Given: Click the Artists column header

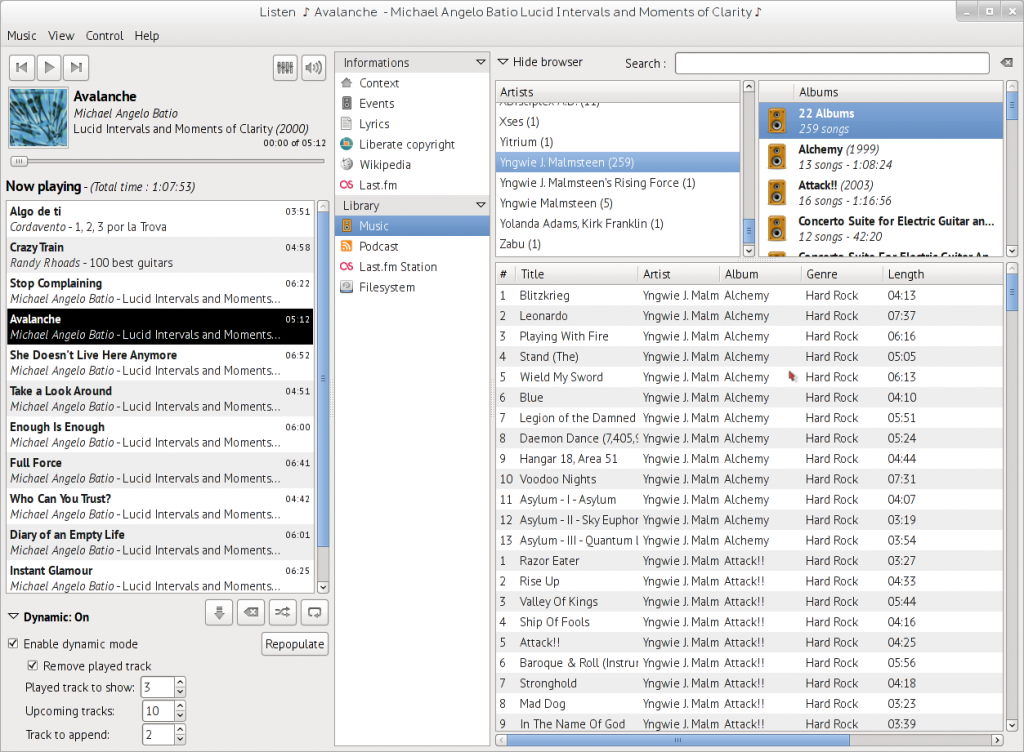Looking at the screenshot, I should pos(618,92).
